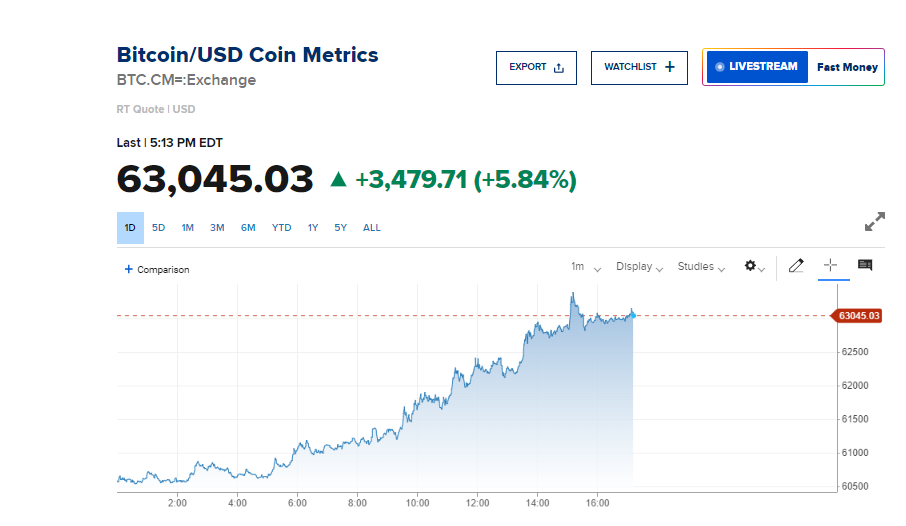Click the export upload icon

tap(559, 68)
